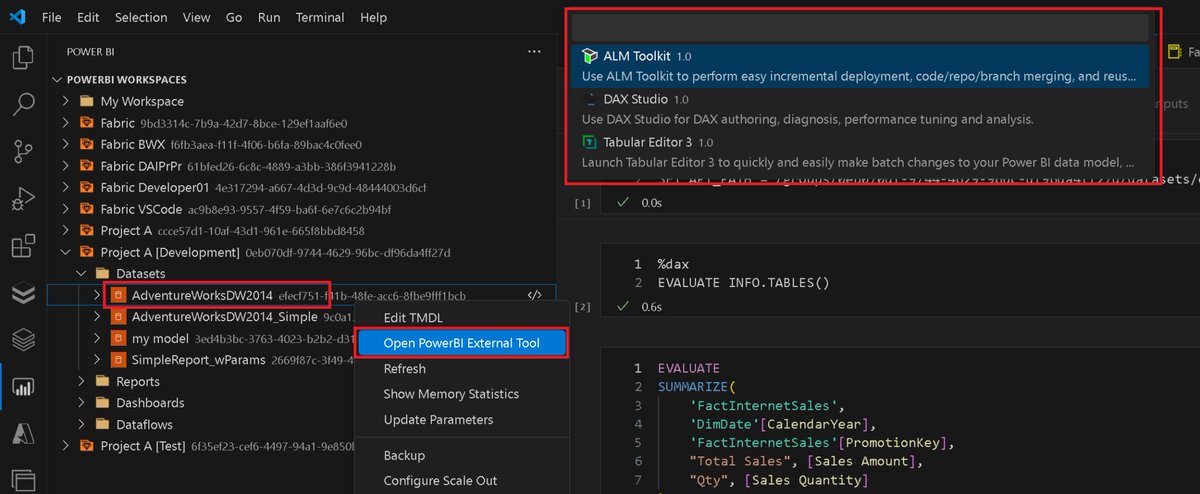Expand the Reports folder
Screen dimensions: 1200x494
coord(81,381)
